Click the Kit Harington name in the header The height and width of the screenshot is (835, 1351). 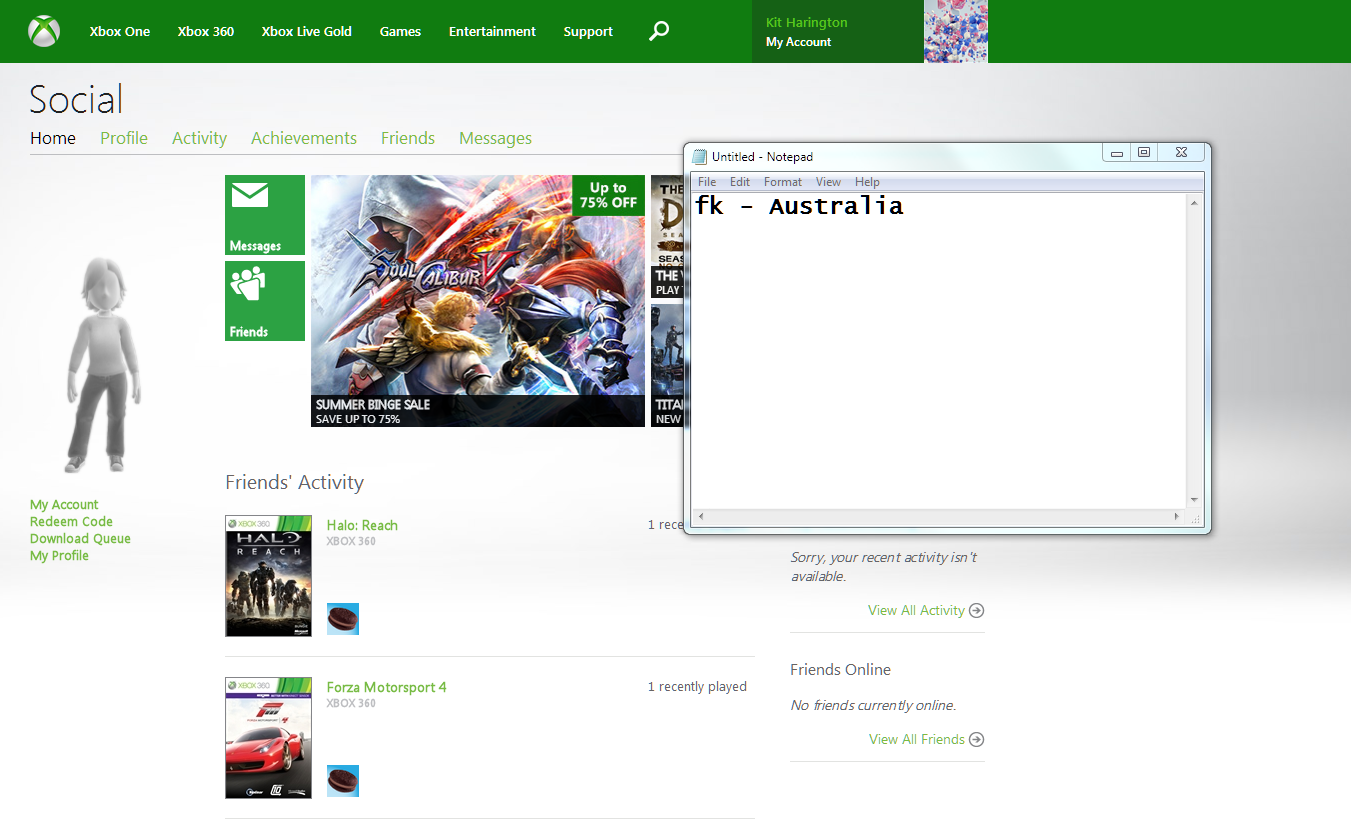[807, 22]
